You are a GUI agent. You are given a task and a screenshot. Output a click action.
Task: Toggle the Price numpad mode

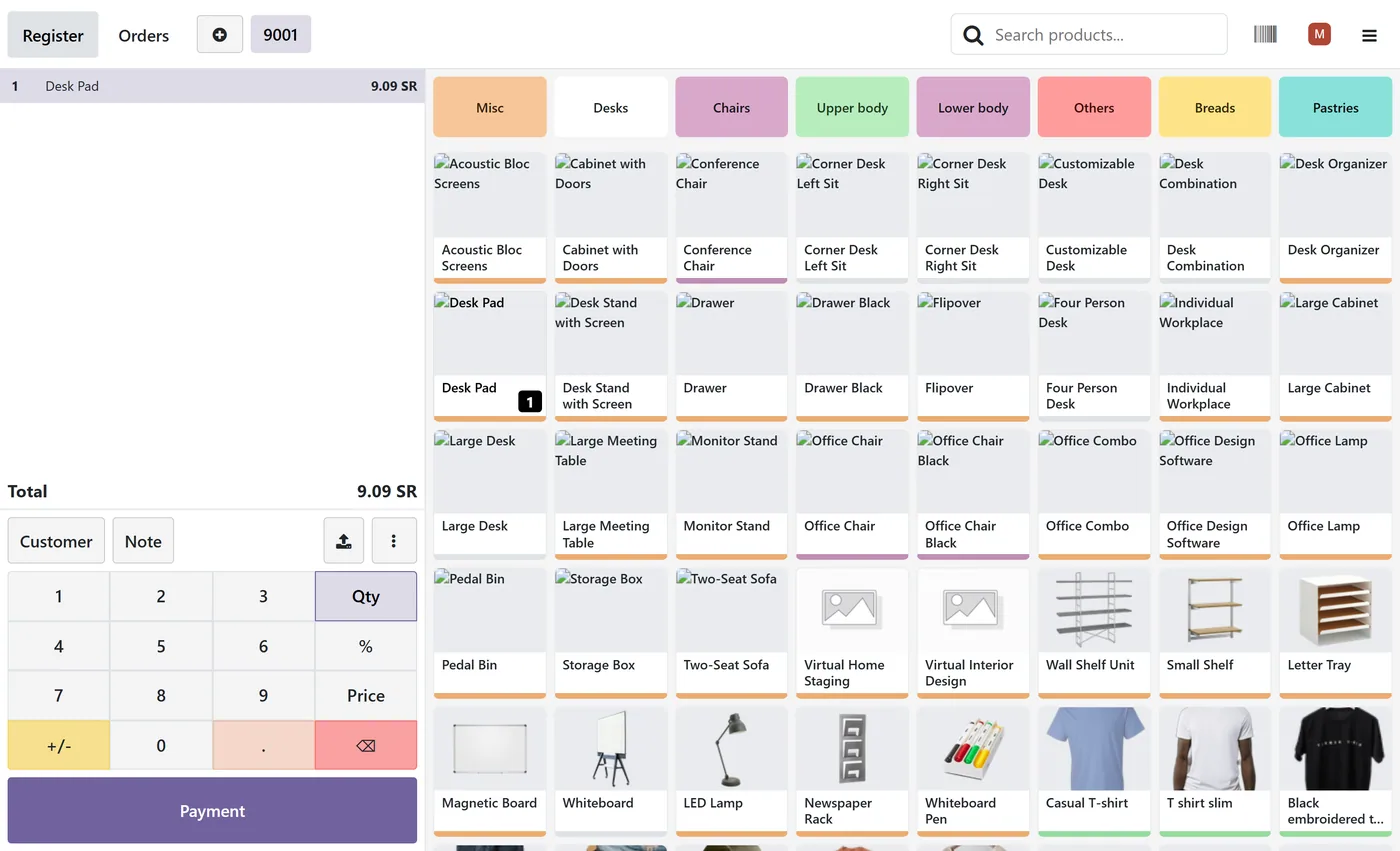[366, 696]
